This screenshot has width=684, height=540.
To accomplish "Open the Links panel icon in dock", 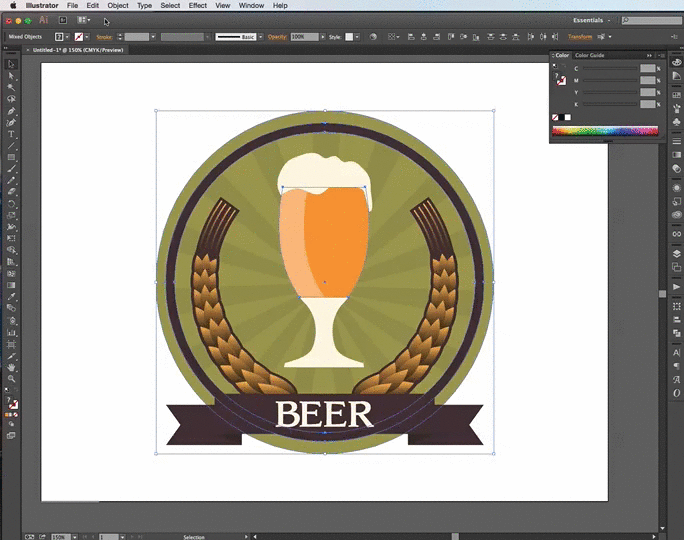I will coord(677,234).
